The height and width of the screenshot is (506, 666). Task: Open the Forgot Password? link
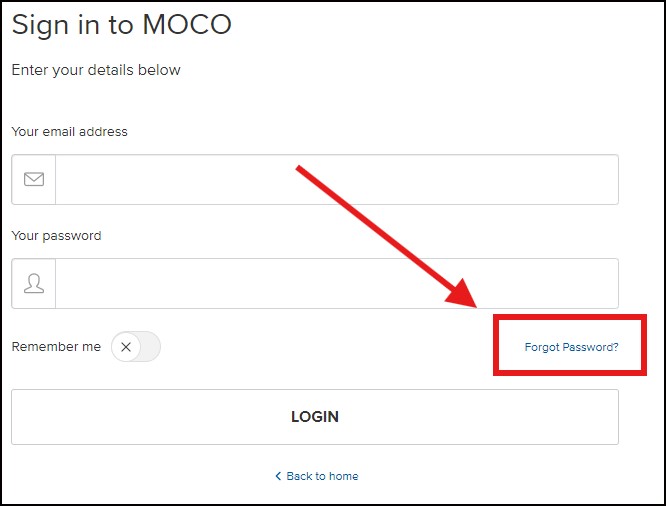571,348
